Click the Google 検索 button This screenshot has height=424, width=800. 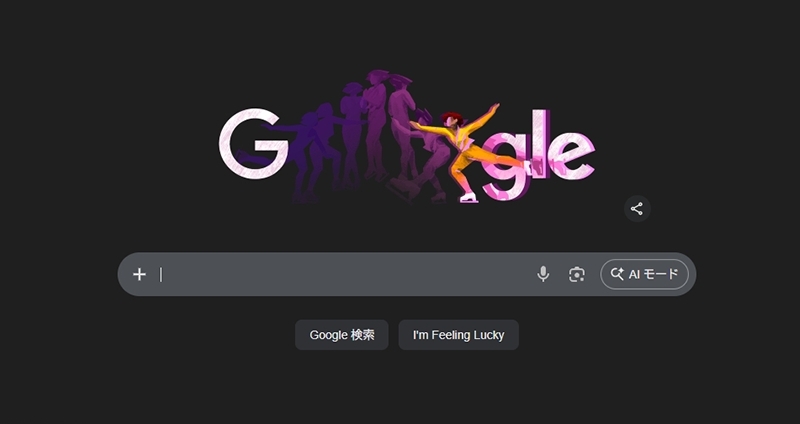(342, 335)
